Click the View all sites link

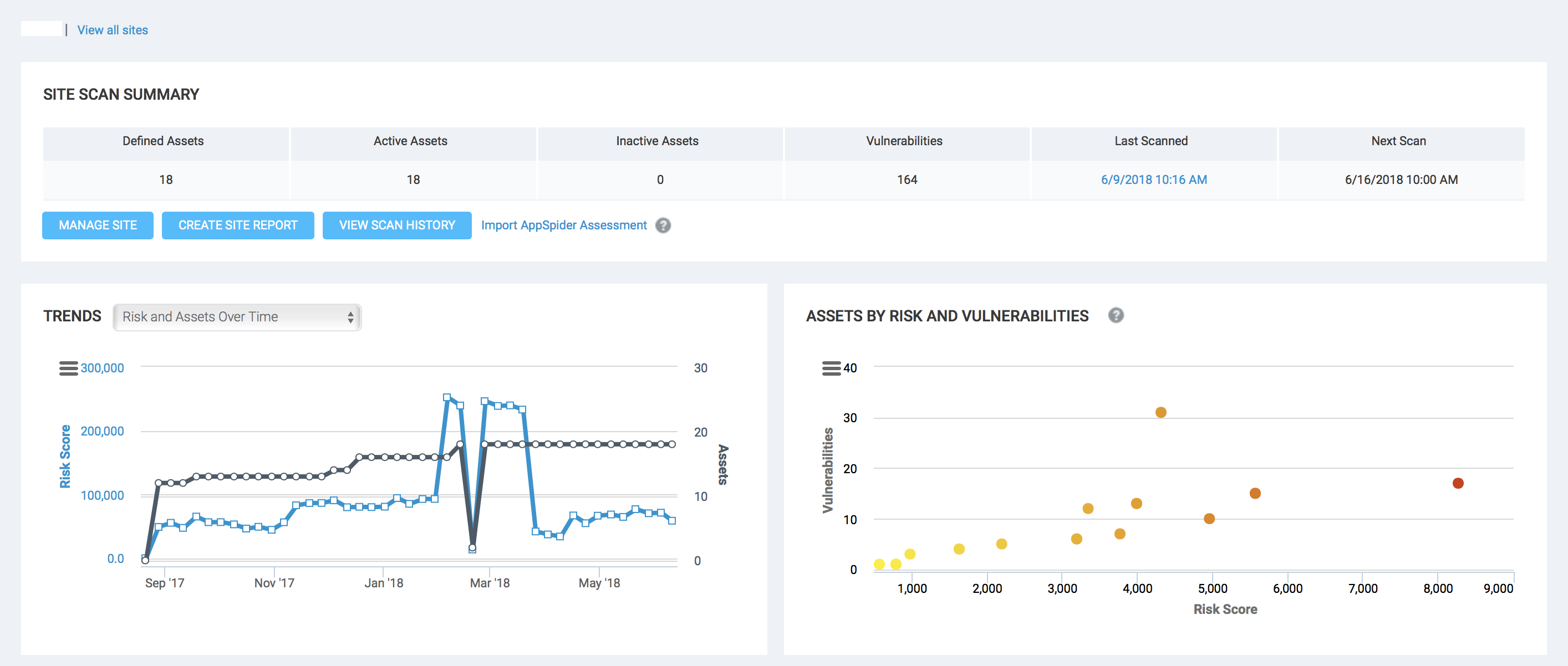point(111,29)
